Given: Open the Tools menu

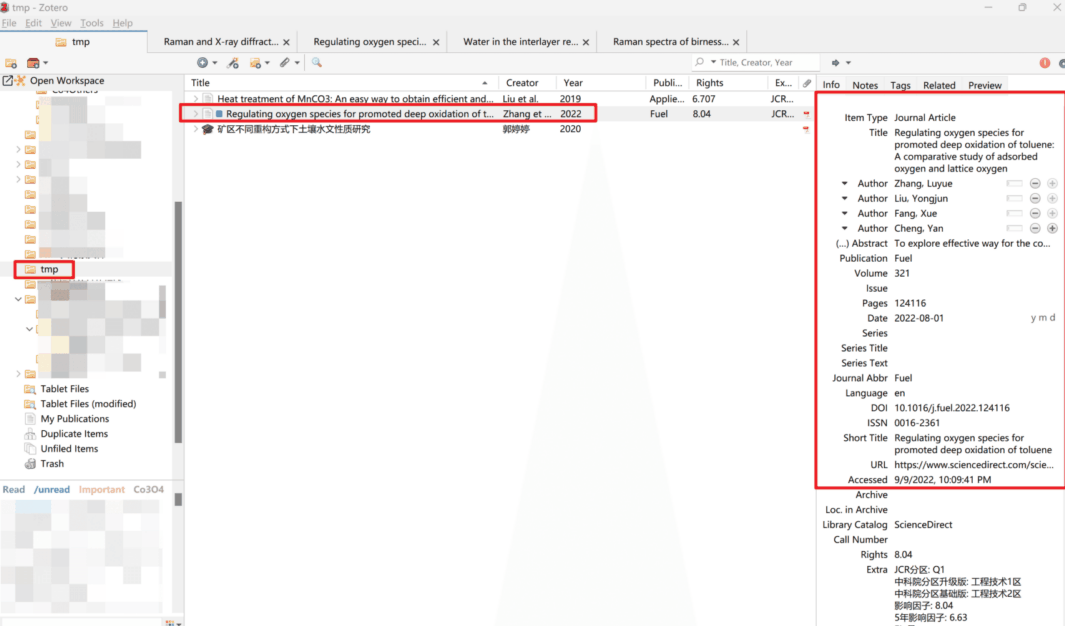Looking at the screenshot, I should (x=91, y=23).
